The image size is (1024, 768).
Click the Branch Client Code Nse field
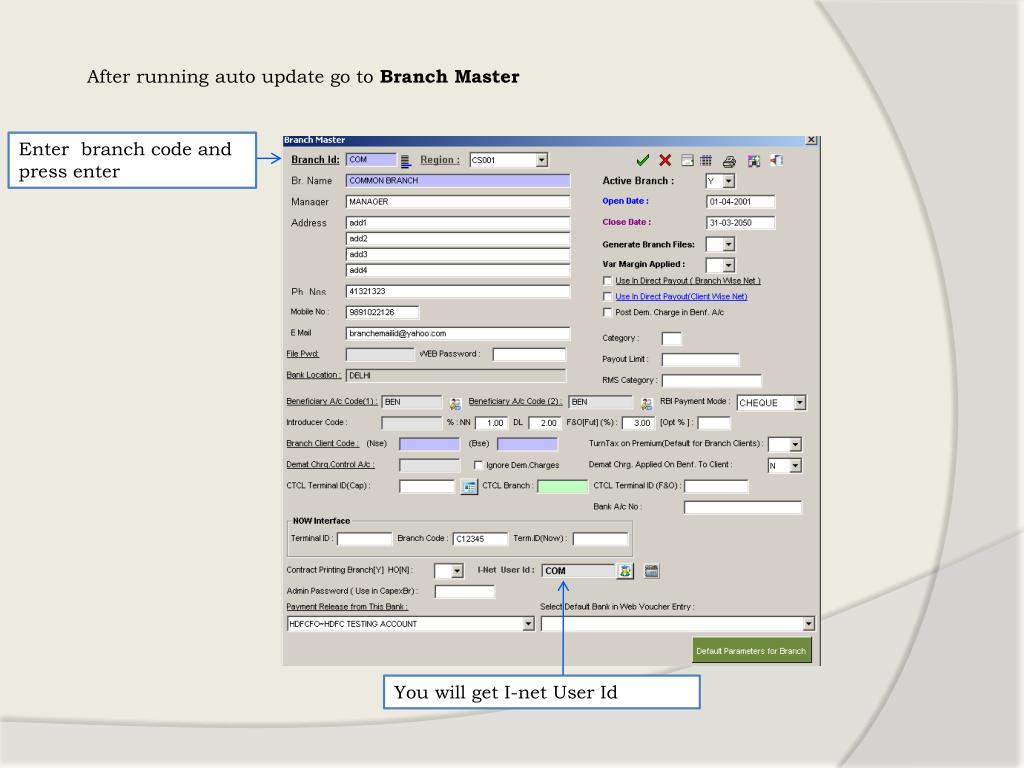429,444
